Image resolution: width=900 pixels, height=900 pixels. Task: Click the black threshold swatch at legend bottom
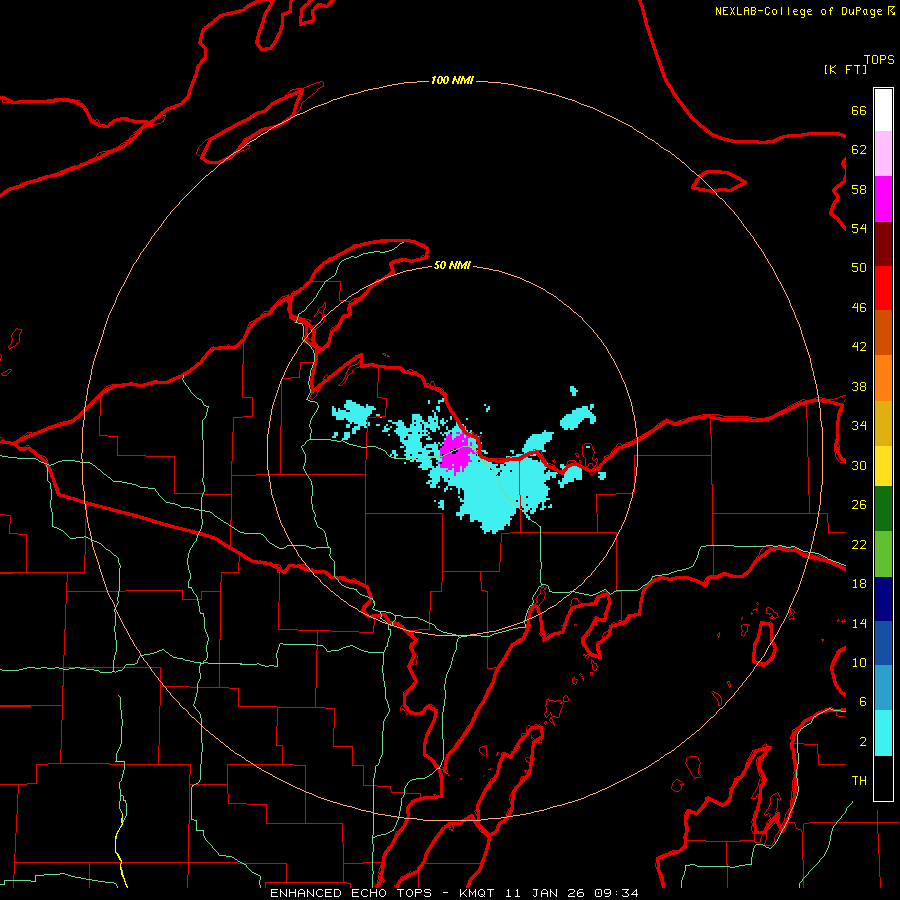pos(883,778)
